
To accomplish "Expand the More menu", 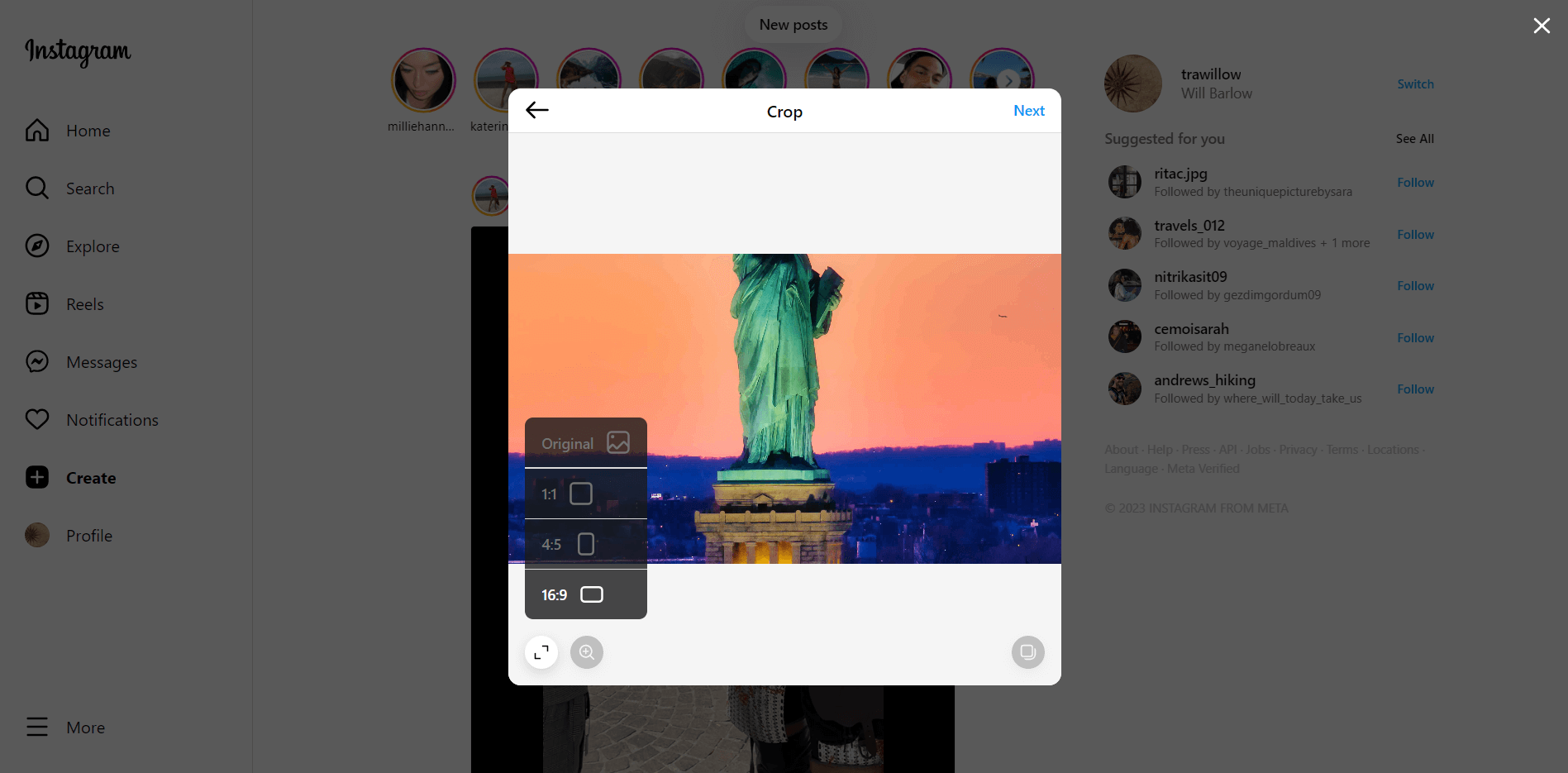I will (65, 728).
